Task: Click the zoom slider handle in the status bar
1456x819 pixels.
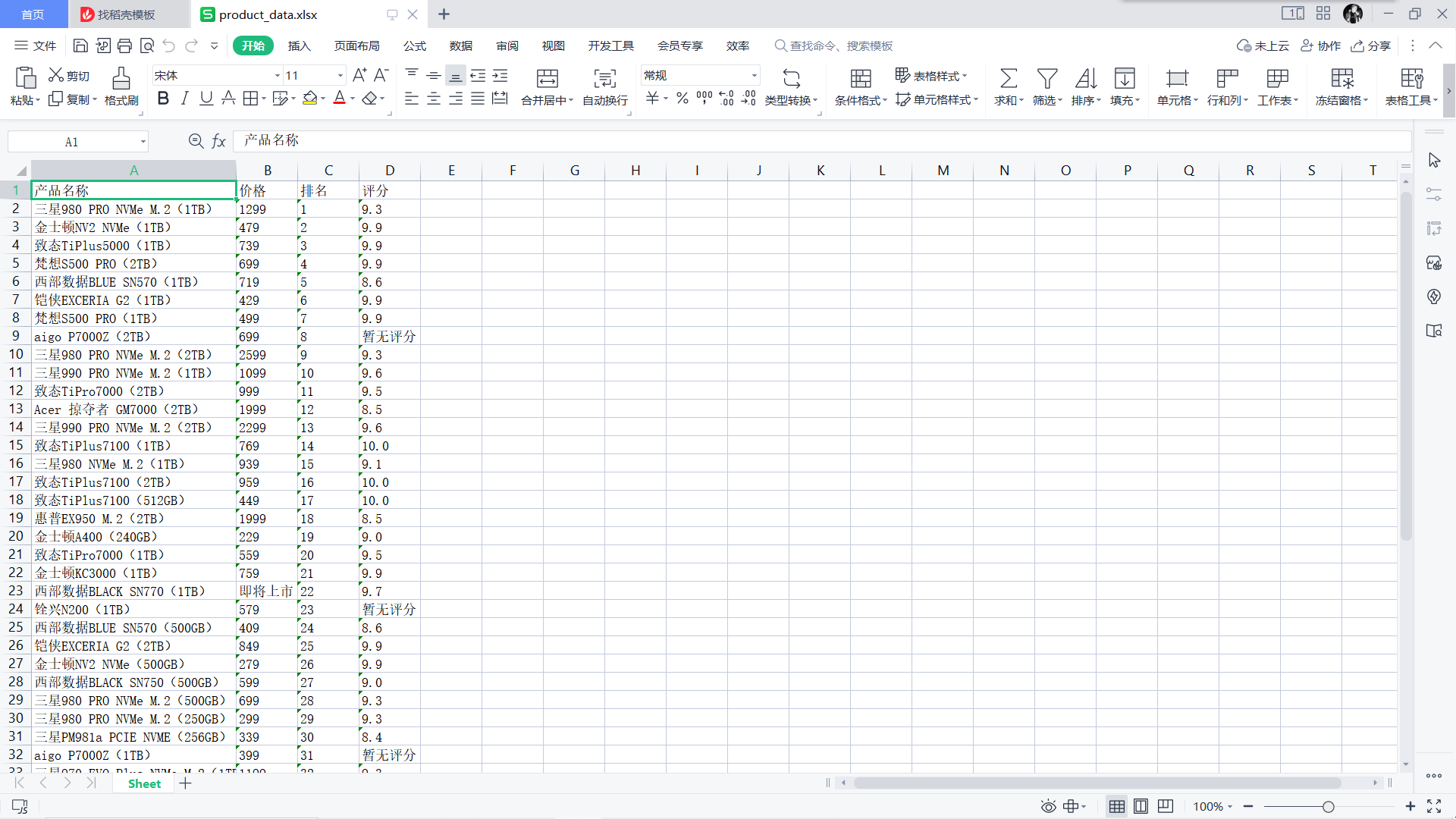Action: tap(1328, 807)
